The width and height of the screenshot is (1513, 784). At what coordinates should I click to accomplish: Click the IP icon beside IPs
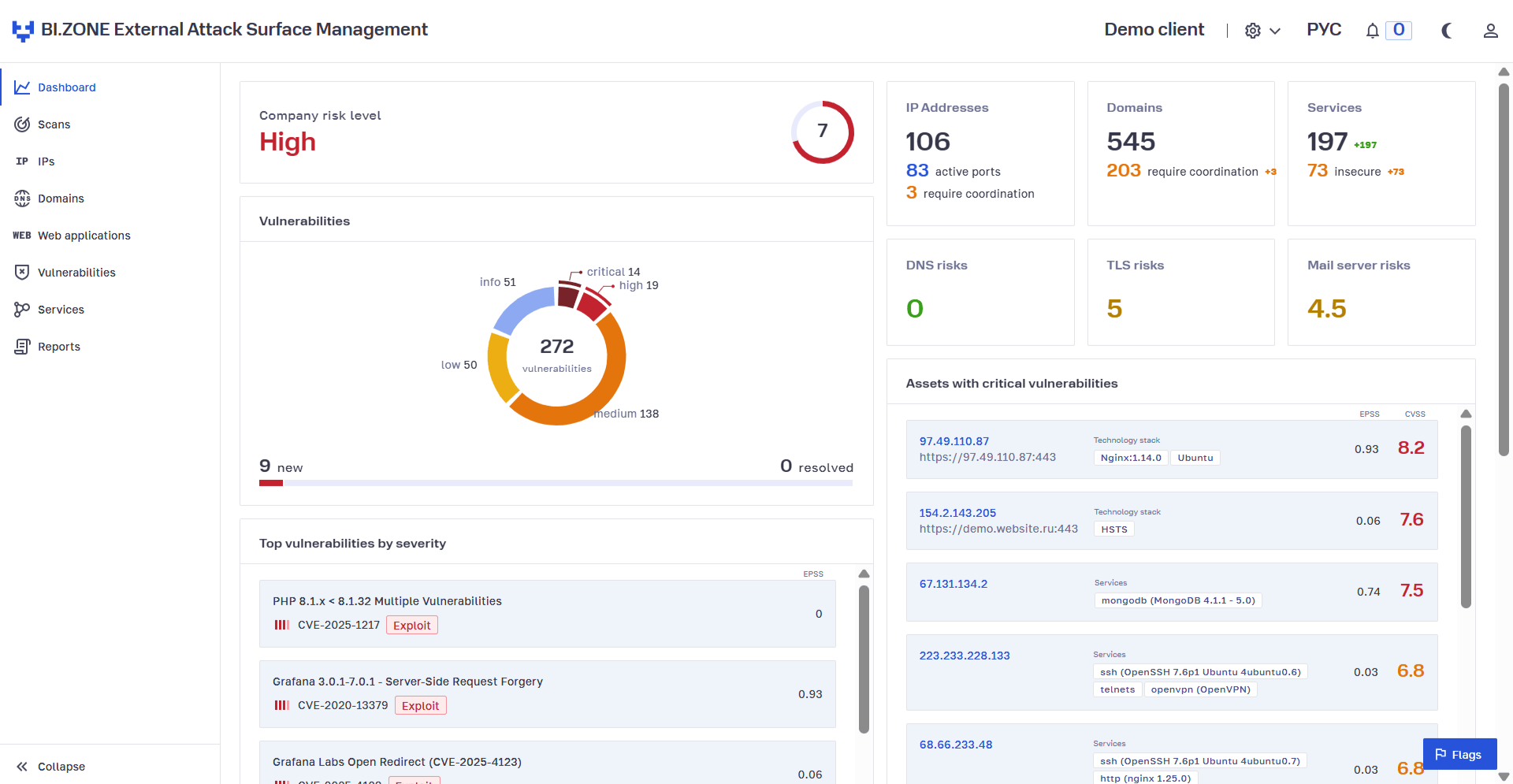[22, 162]
